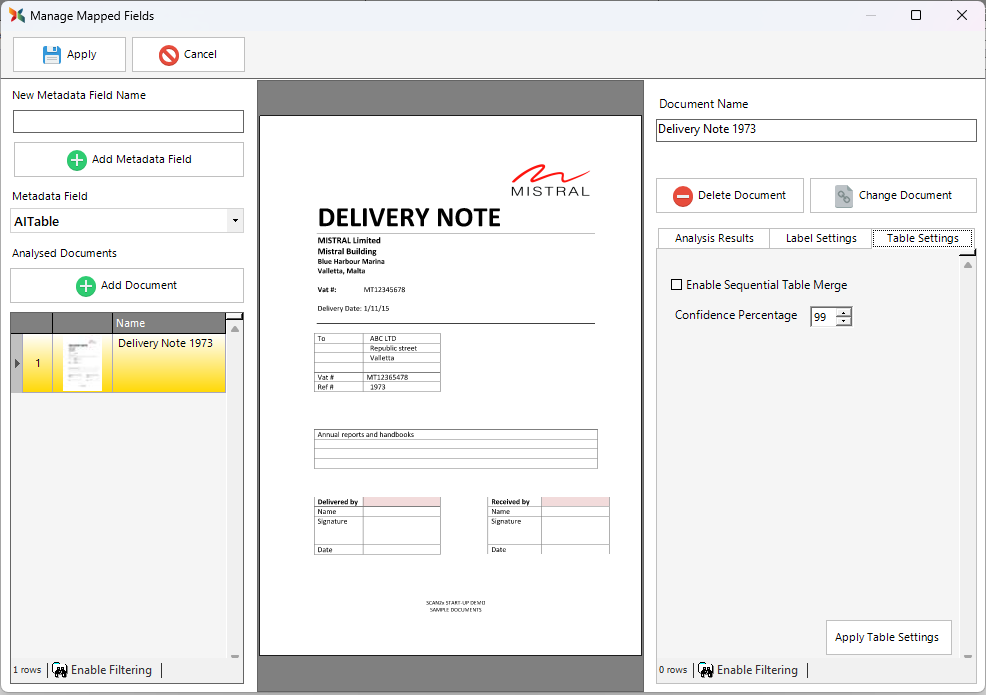Click the red Delete Document icon
986x695 pixels.
(683, 196)
